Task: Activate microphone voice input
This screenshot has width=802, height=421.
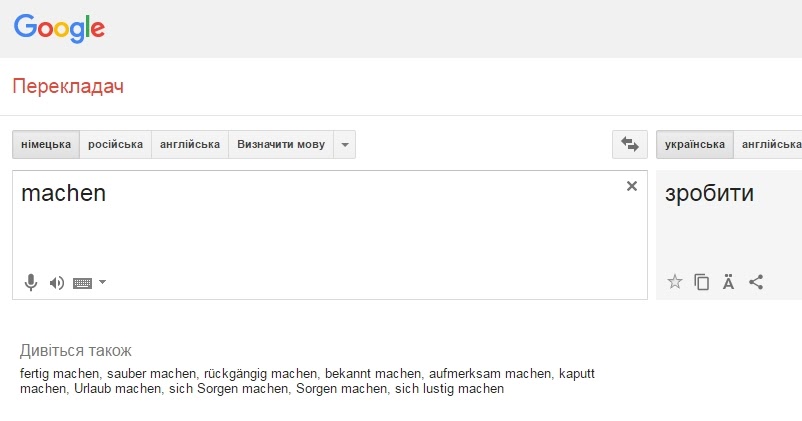Action: click(31, 282)
